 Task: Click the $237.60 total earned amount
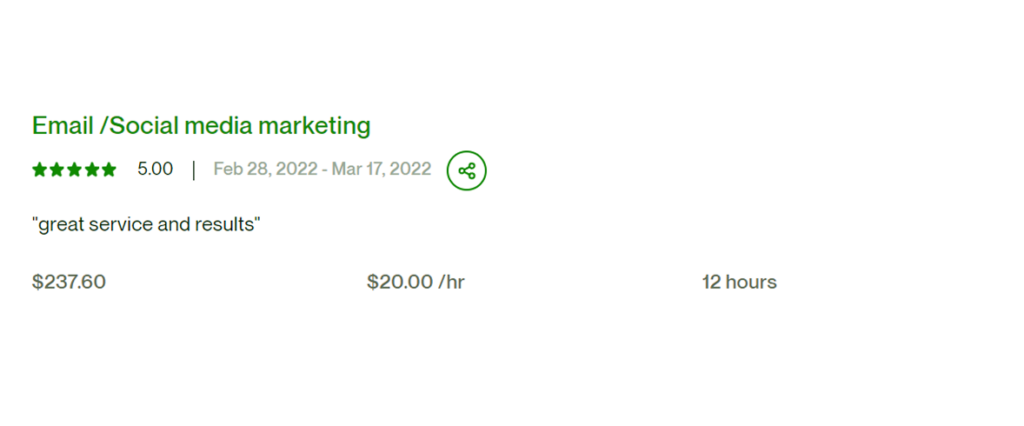pyautogui.click(x=69, y=282)
